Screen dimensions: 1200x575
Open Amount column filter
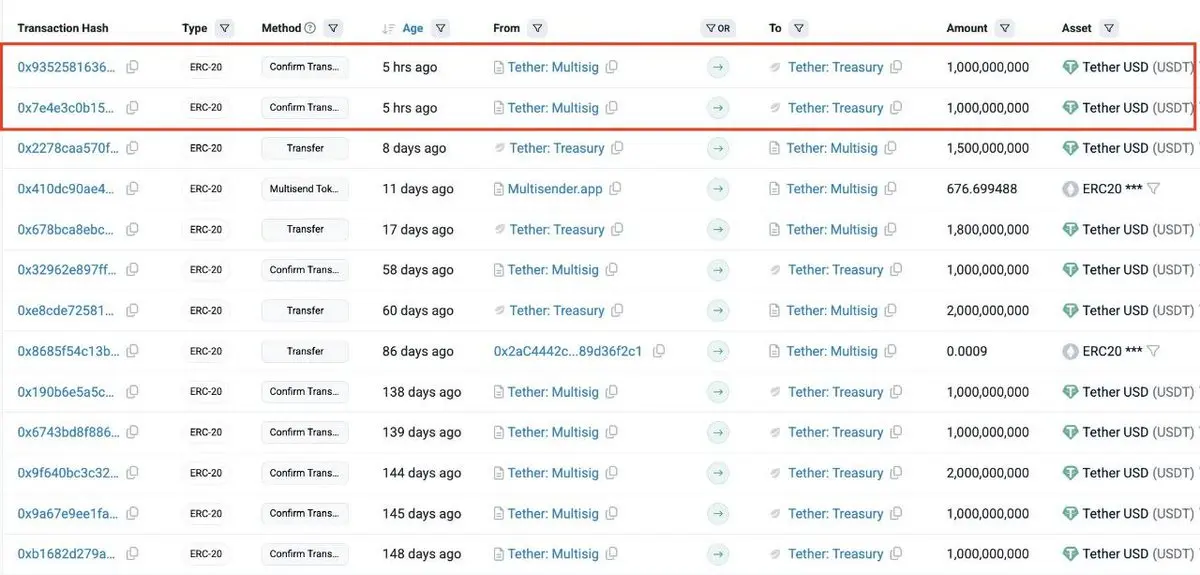(x=1005, y=28)
